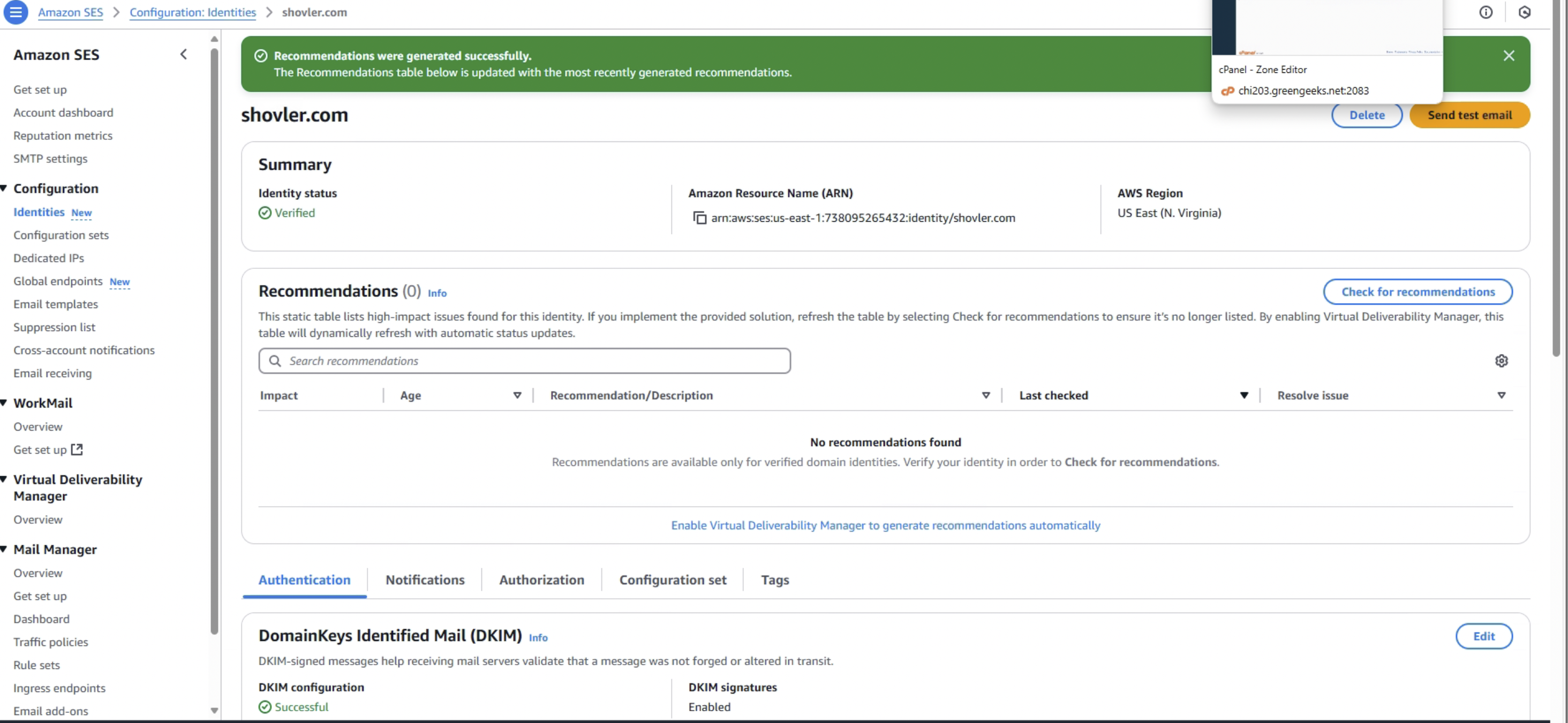Open recommendations table settings gear

coord(1501,361)
